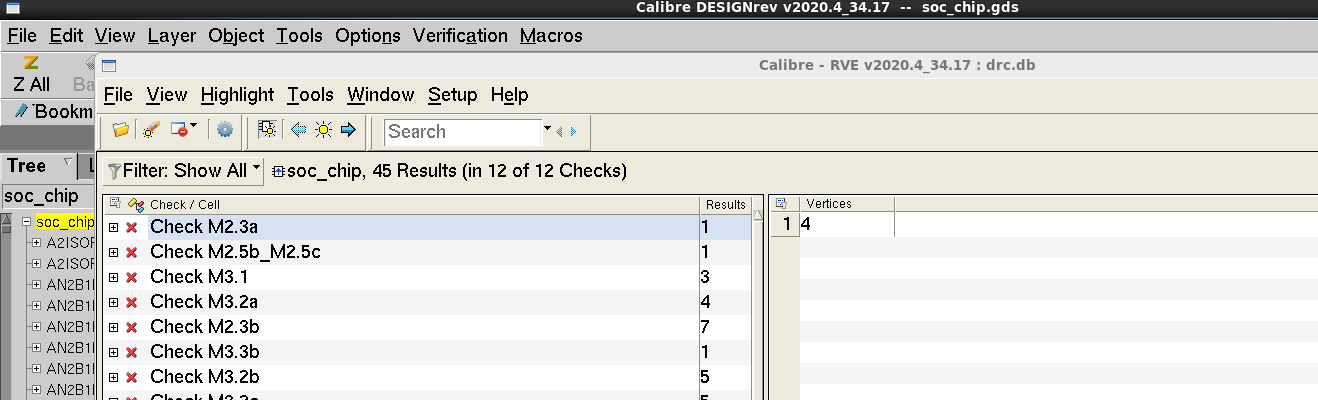The image size is (1318, 400).
Task: Expand Check M2.3a row
Action: click(x=114, y=228)
